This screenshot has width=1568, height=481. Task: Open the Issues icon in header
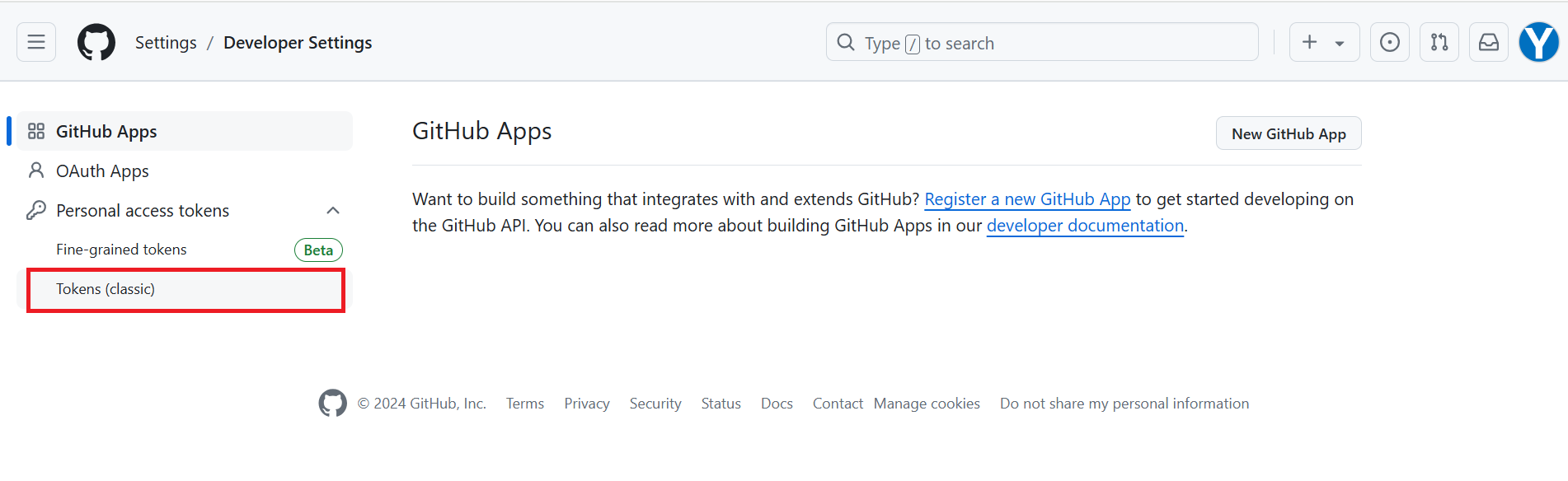(1389, 42)
